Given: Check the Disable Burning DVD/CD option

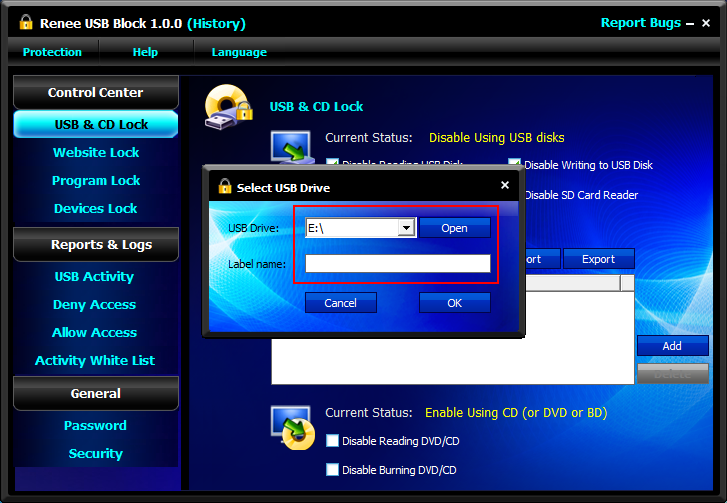Looking at the screenshot, I should coord(333,470).
